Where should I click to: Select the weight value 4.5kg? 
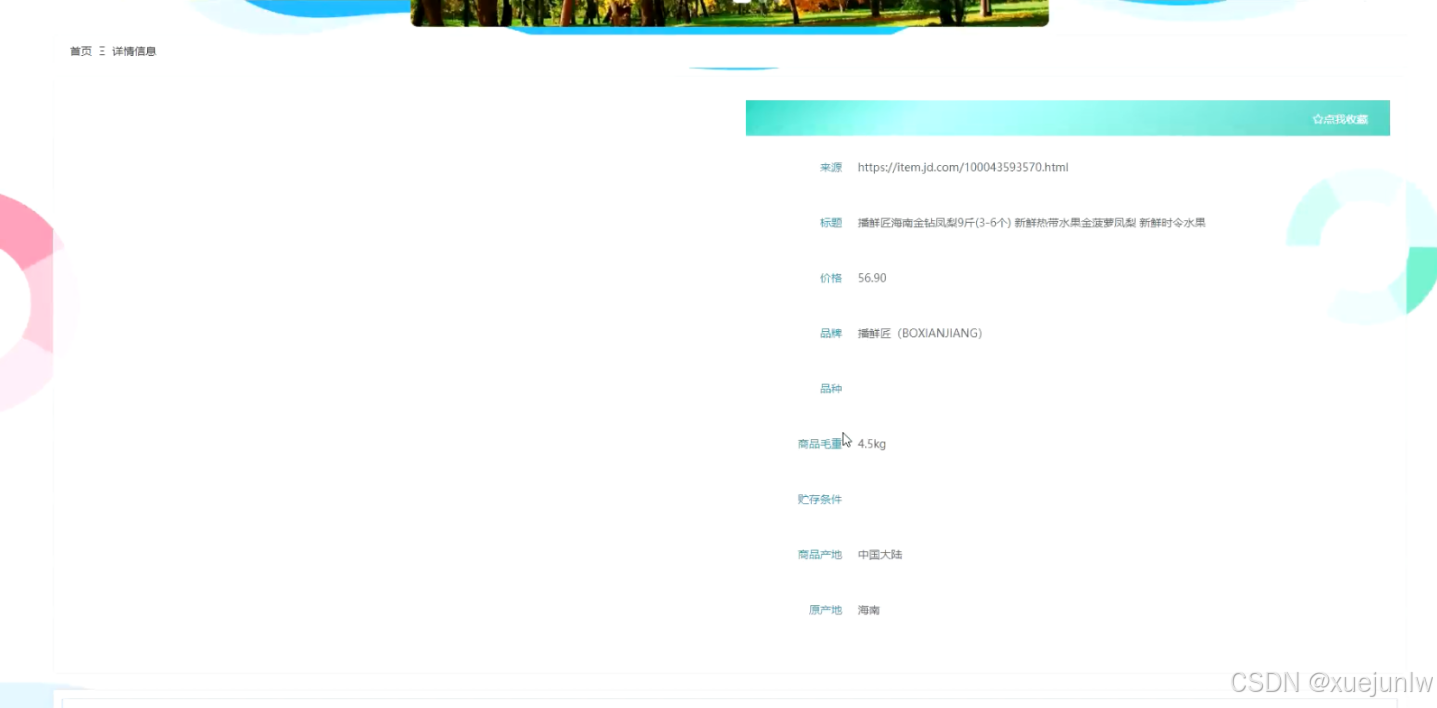click(x=872, y=444)
